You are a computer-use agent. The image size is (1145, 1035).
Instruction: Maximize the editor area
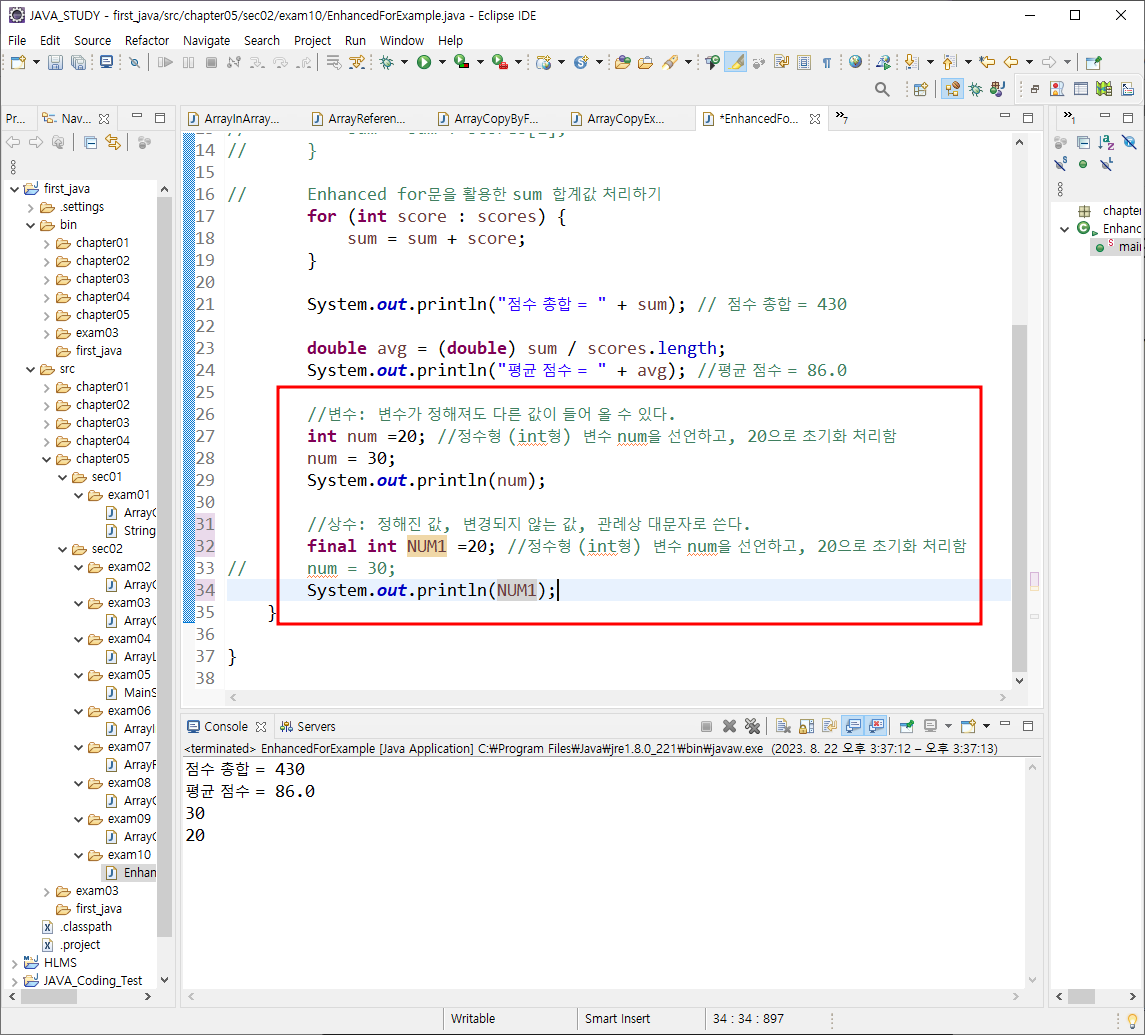click(1028, 118)
